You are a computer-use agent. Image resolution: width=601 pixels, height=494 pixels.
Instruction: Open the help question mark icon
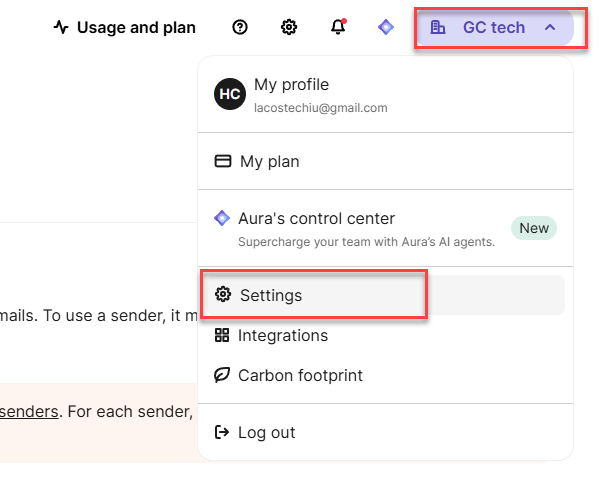tap(239, 28)
